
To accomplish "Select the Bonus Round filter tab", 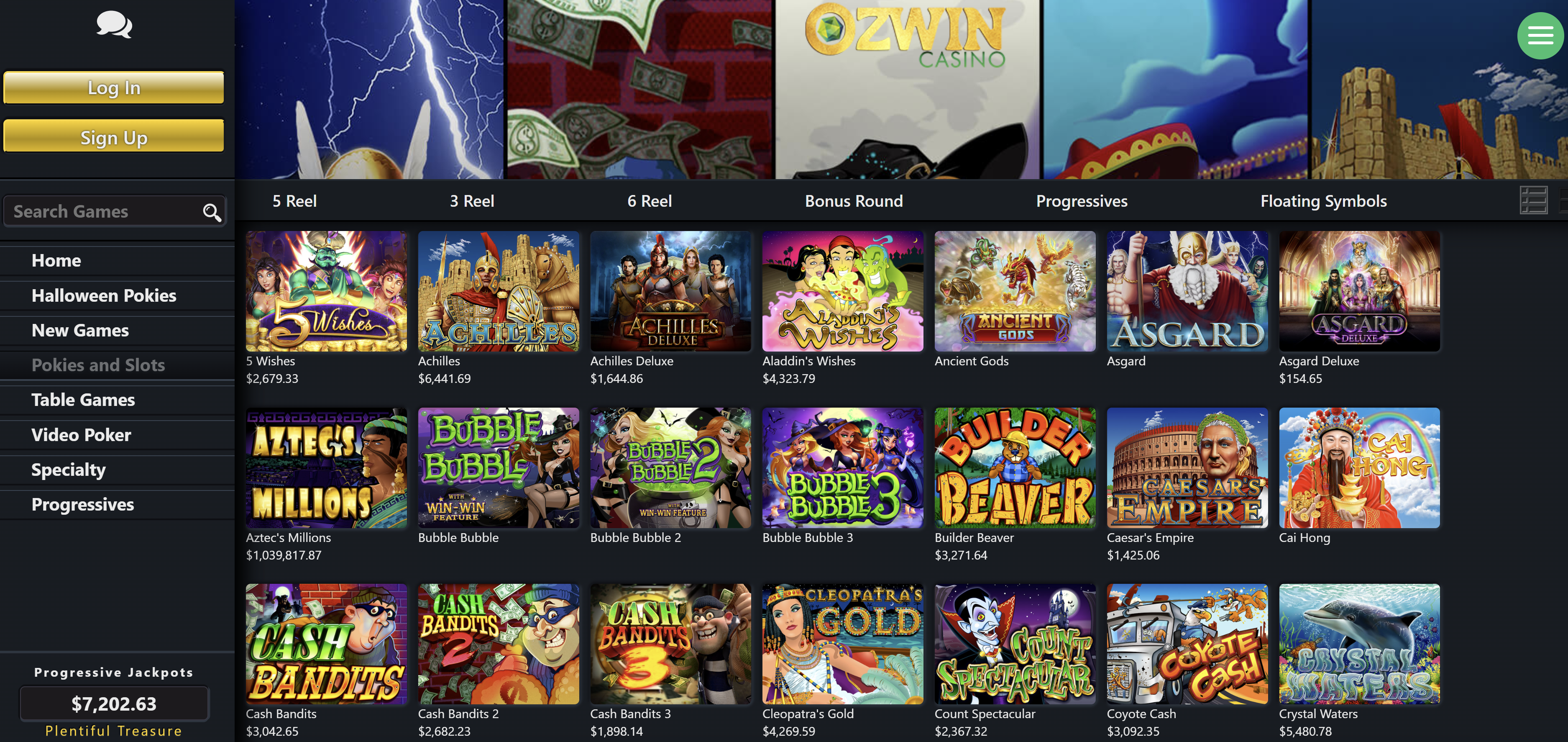I will [853, 201].
